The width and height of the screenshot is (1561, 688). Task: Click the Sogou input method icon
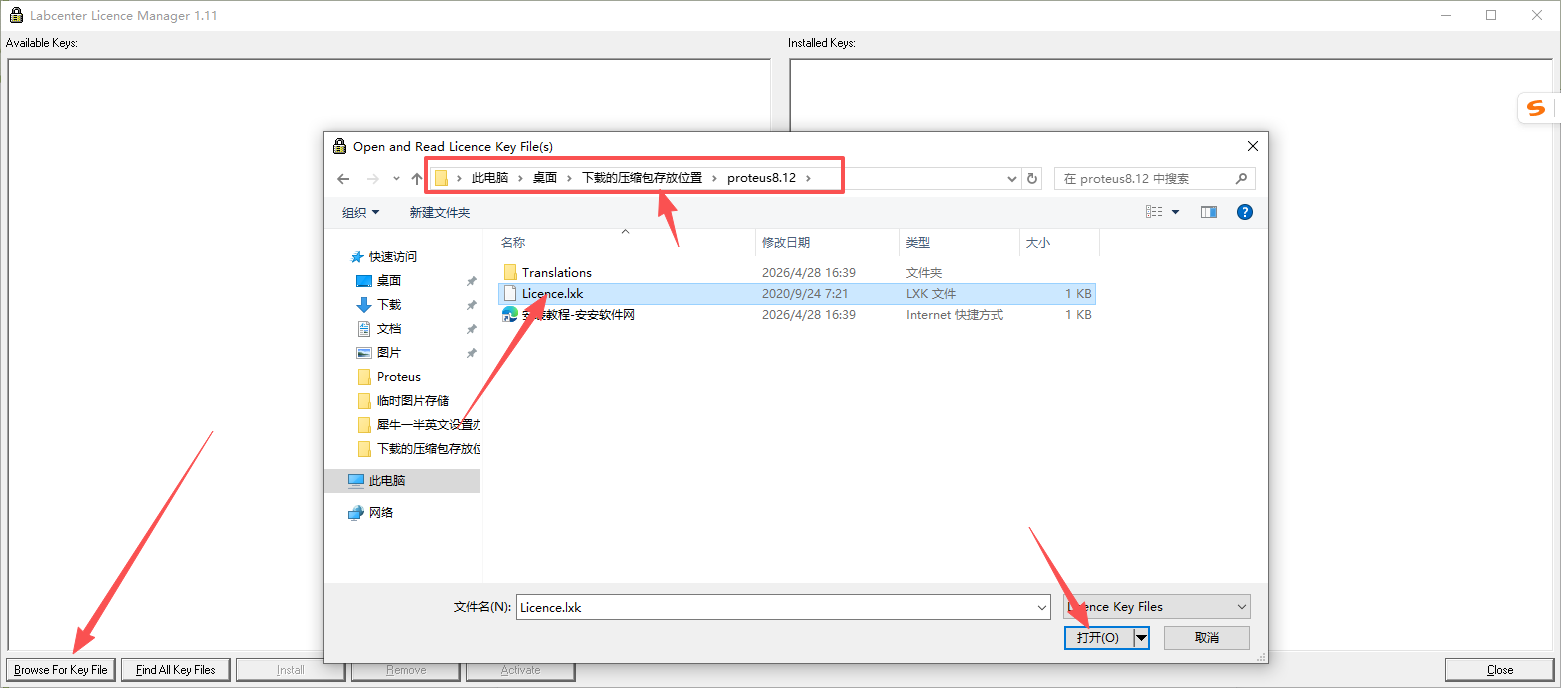1536,108
